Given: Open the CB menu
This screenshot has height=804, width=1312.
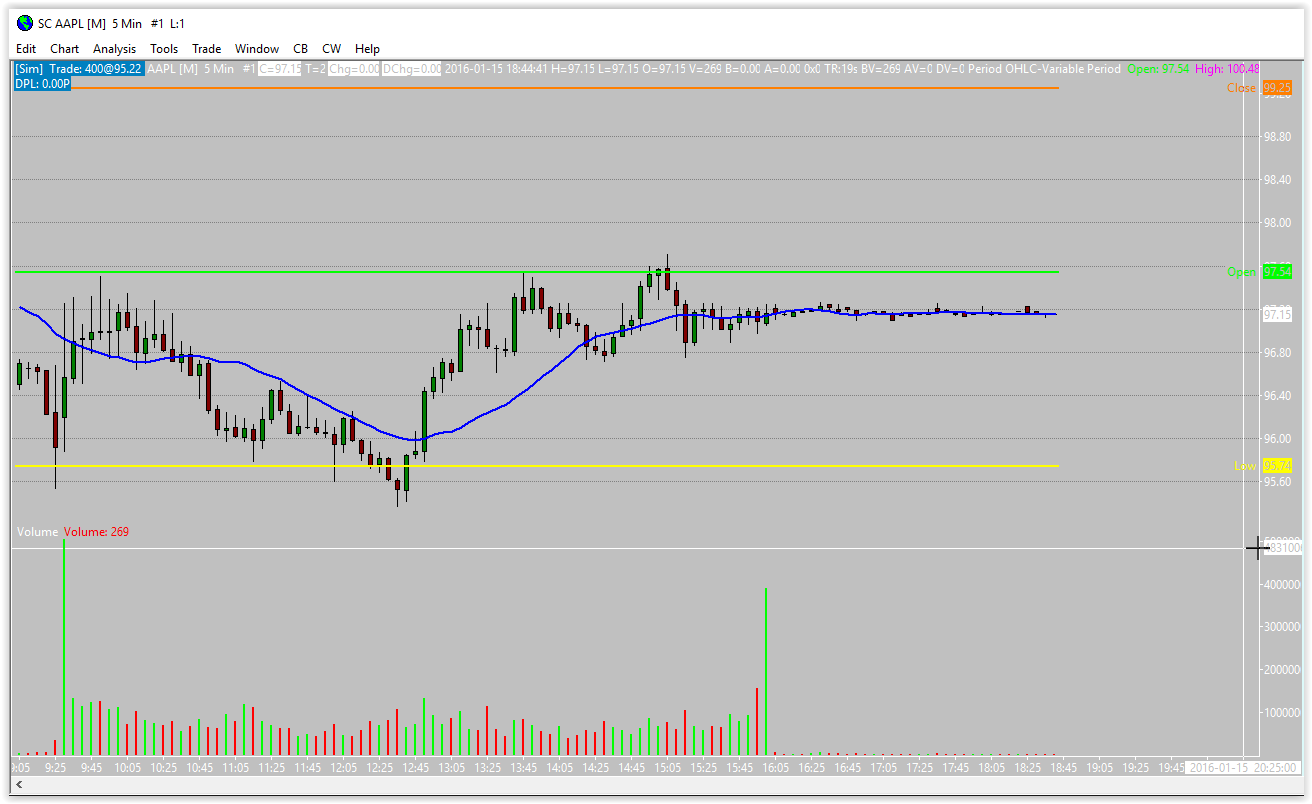Looking at the screenshot, I should click(301, 48).
